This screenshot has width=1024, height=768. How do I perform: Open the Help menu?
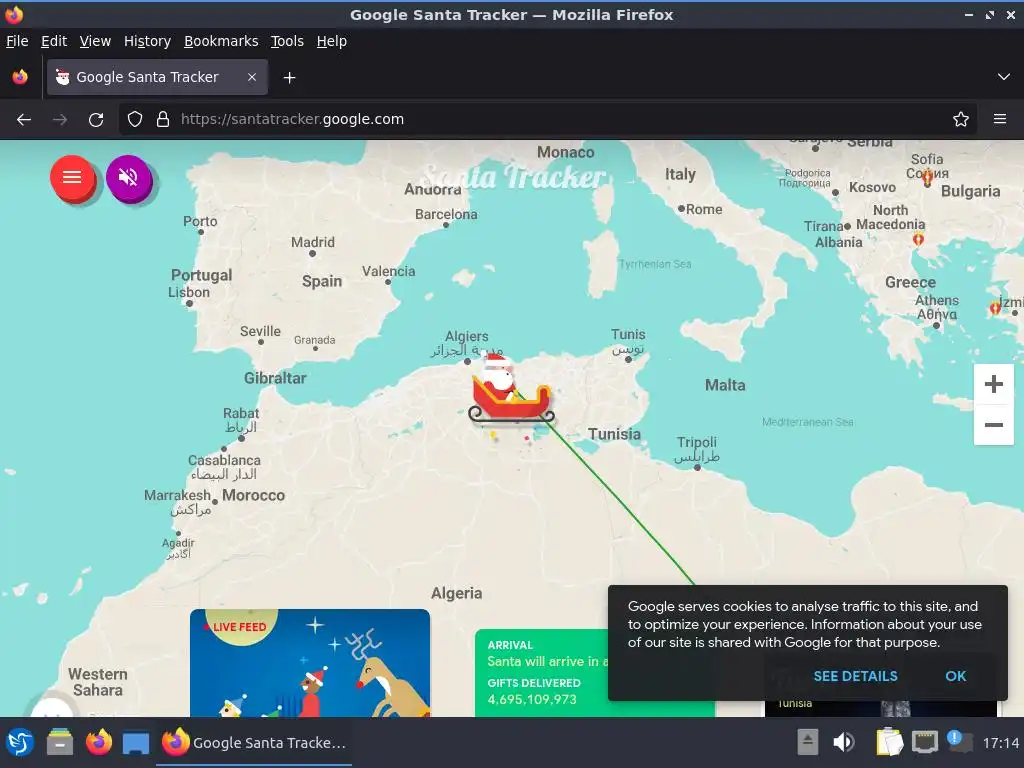(x=332, y=41)
